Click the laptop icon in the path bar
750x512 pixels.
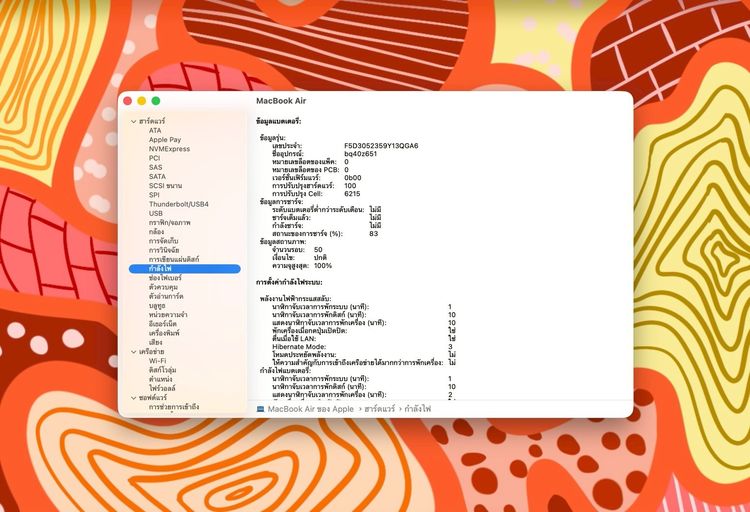pos(260,409)
